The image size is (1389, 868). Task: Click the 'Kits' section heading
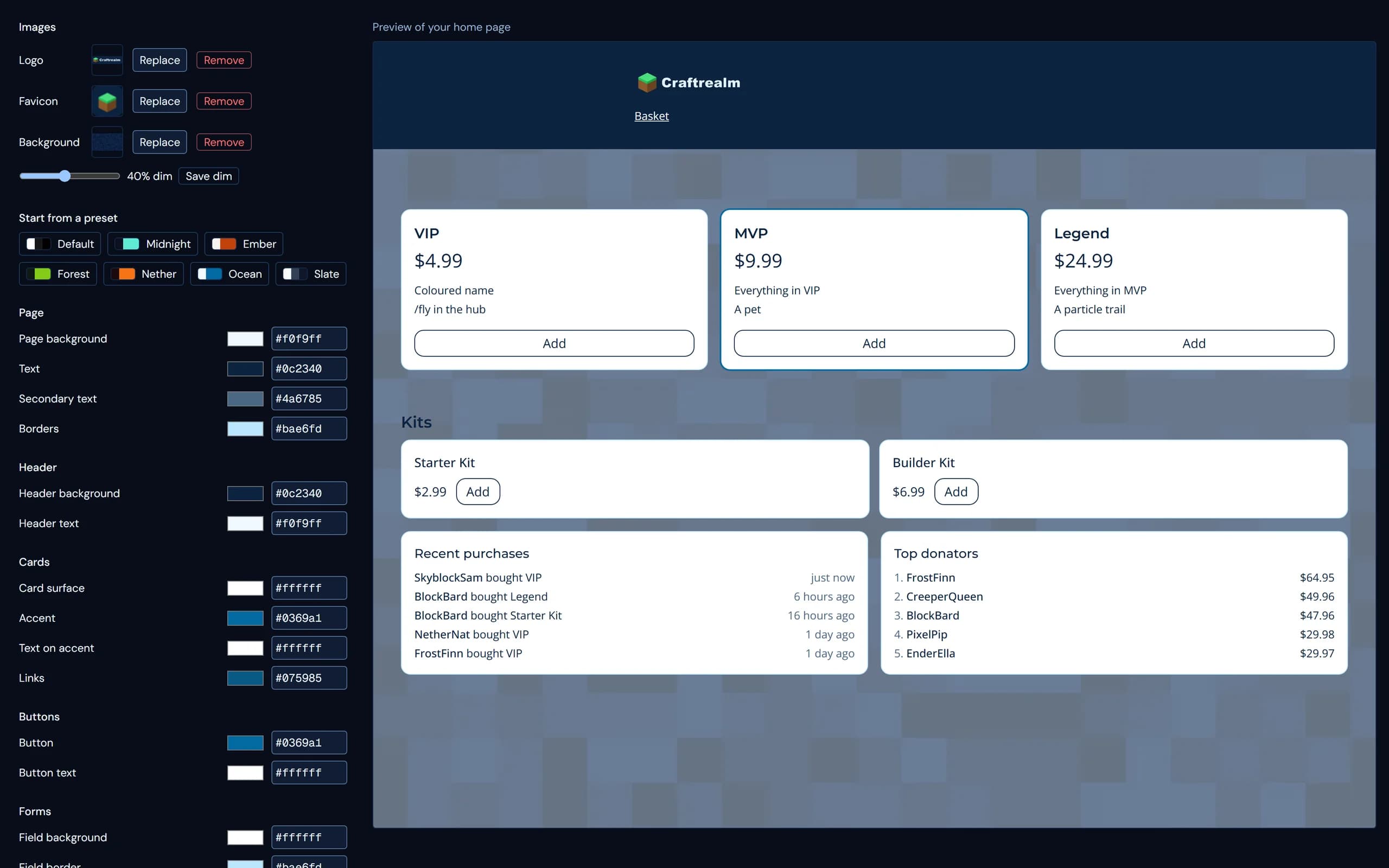416,422
